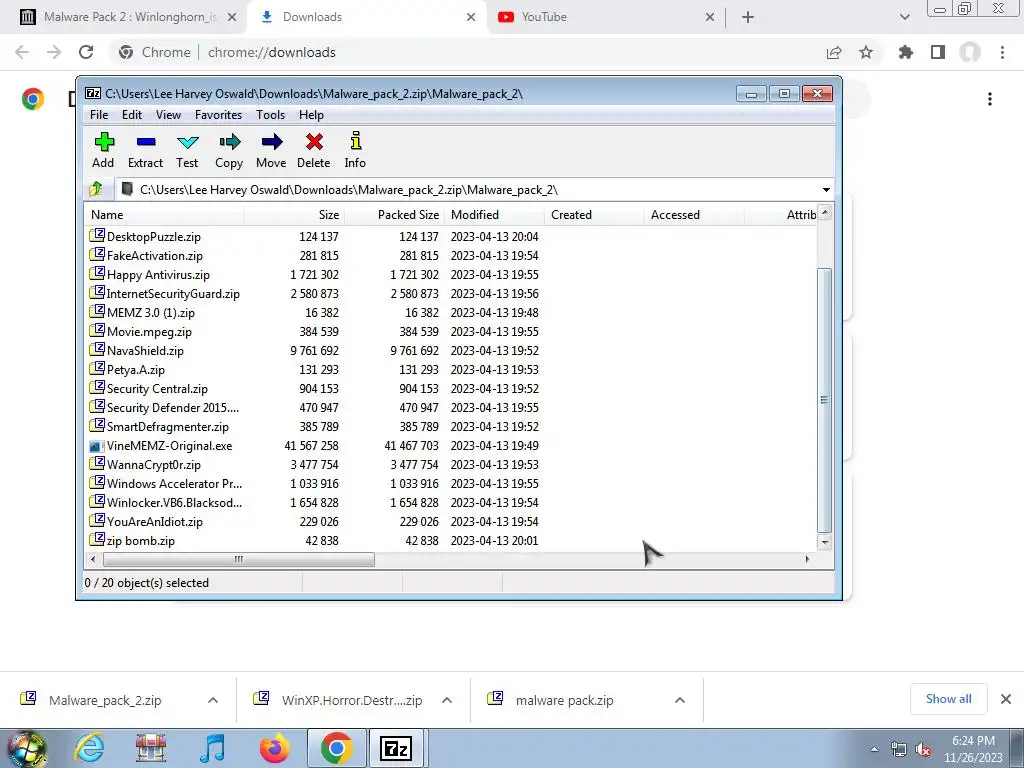
Task: Expand options for WinXP.Horror.Destr download
Action: coord(447,700)
